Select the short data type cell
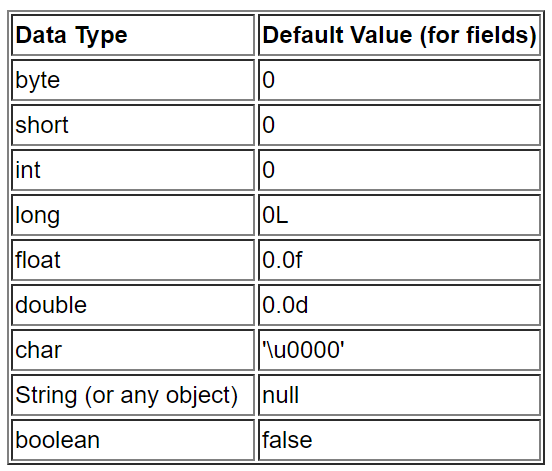The width and height of the screenshot is (552, 471). coord(133,125)
